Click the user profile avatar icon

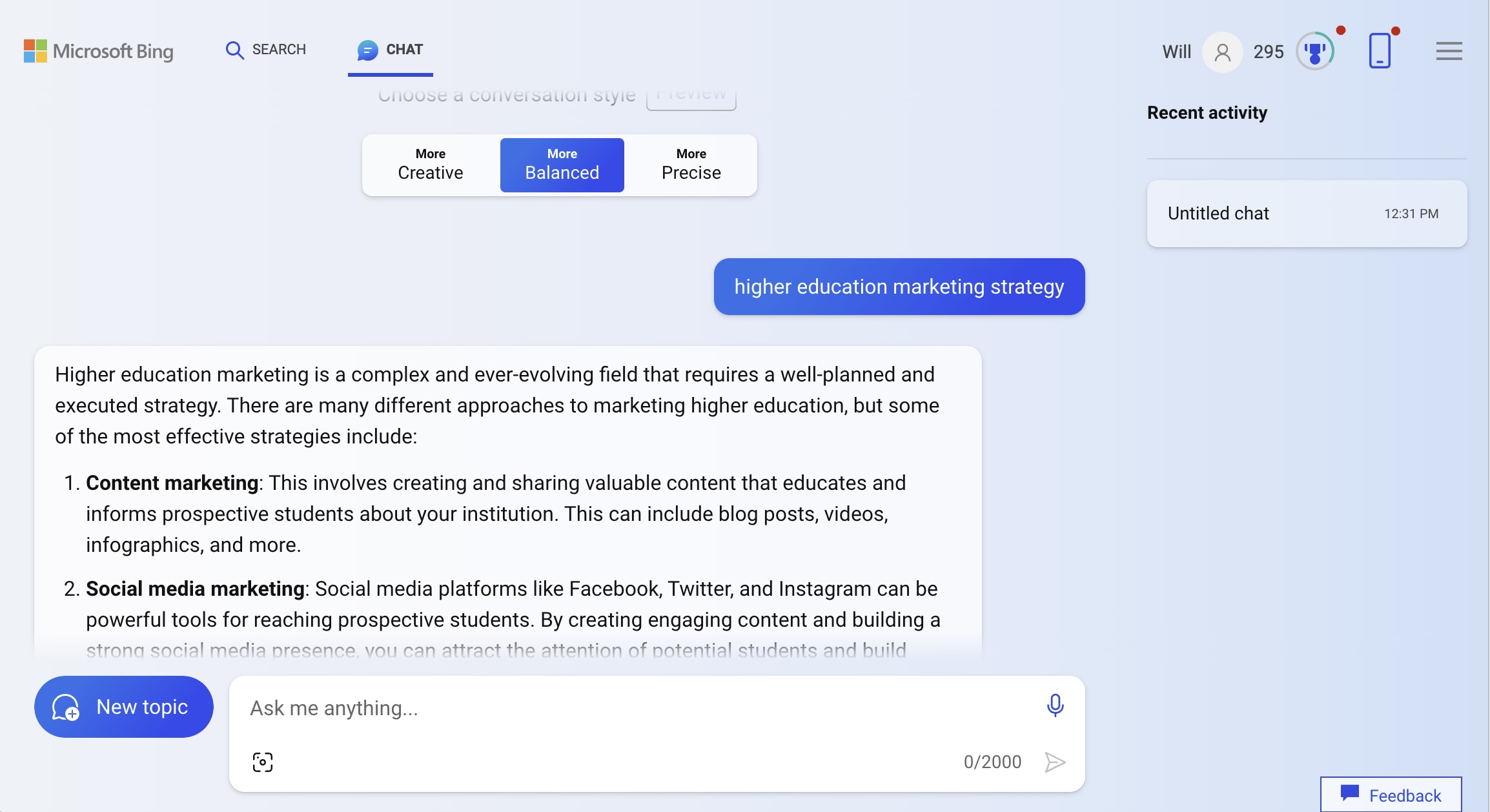point(1222,52)
